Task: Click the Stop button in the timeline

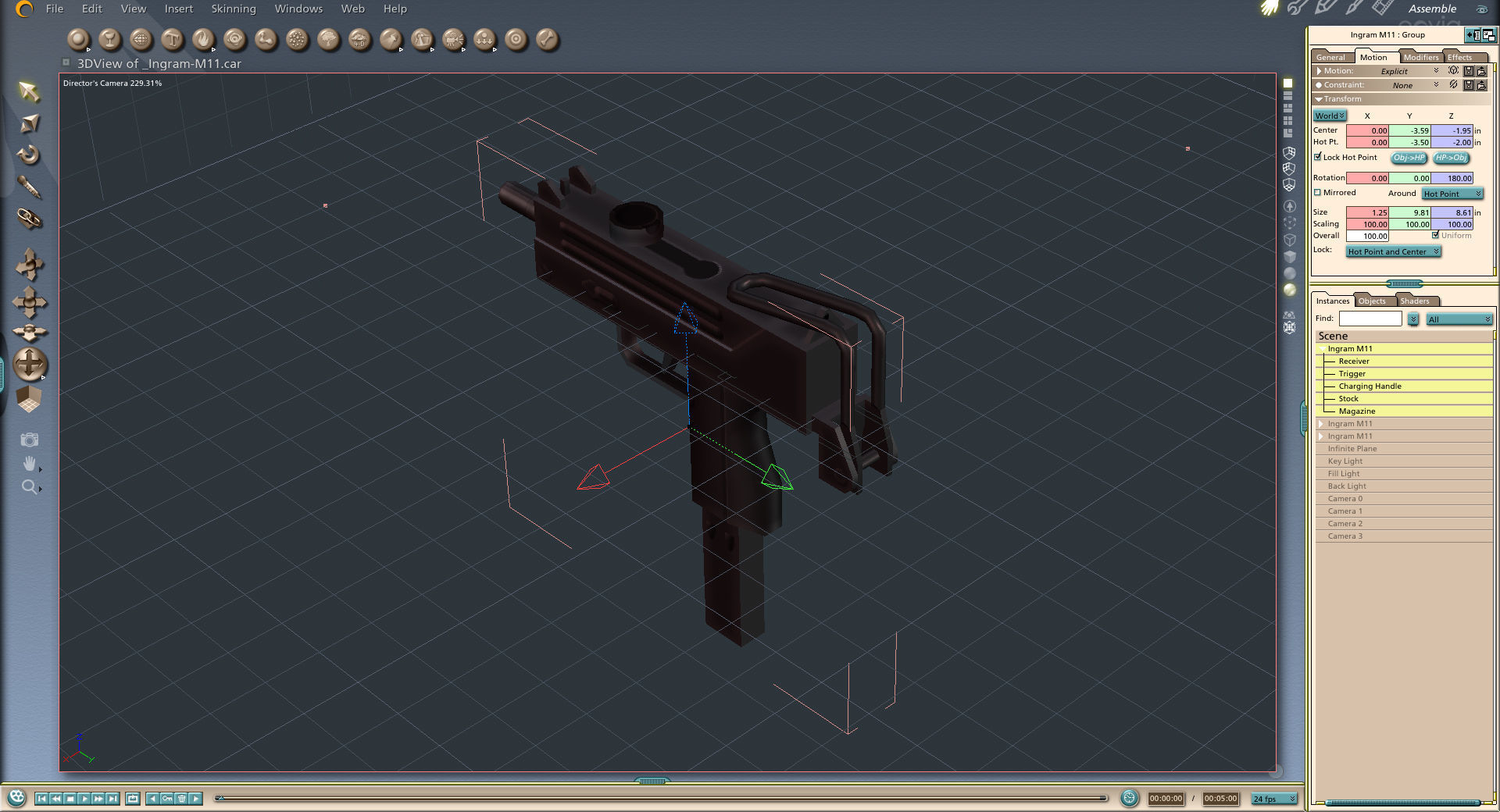Action: (x=70, y=799)
